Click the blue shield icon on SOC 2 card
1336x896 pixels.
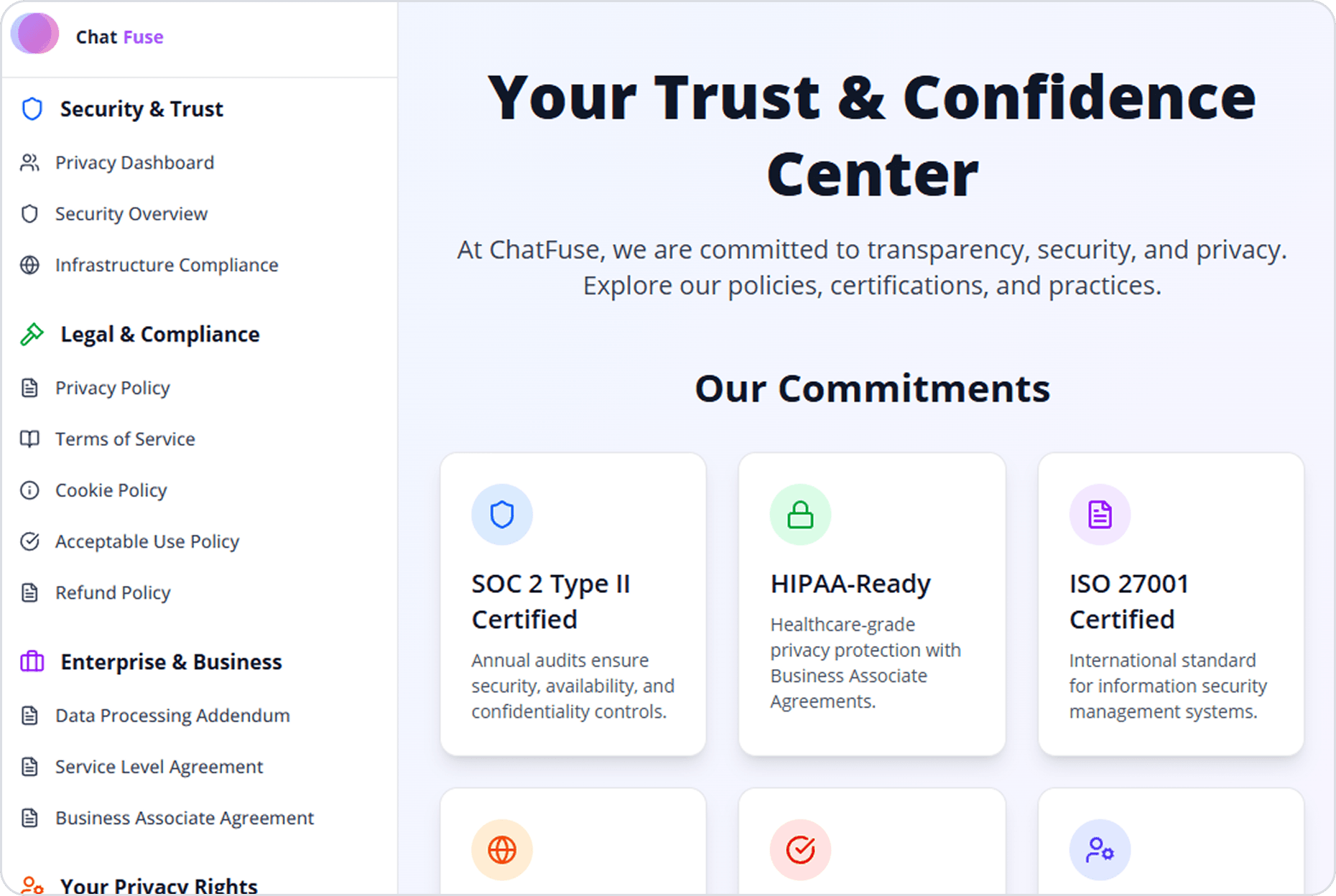tap(501, 514)
